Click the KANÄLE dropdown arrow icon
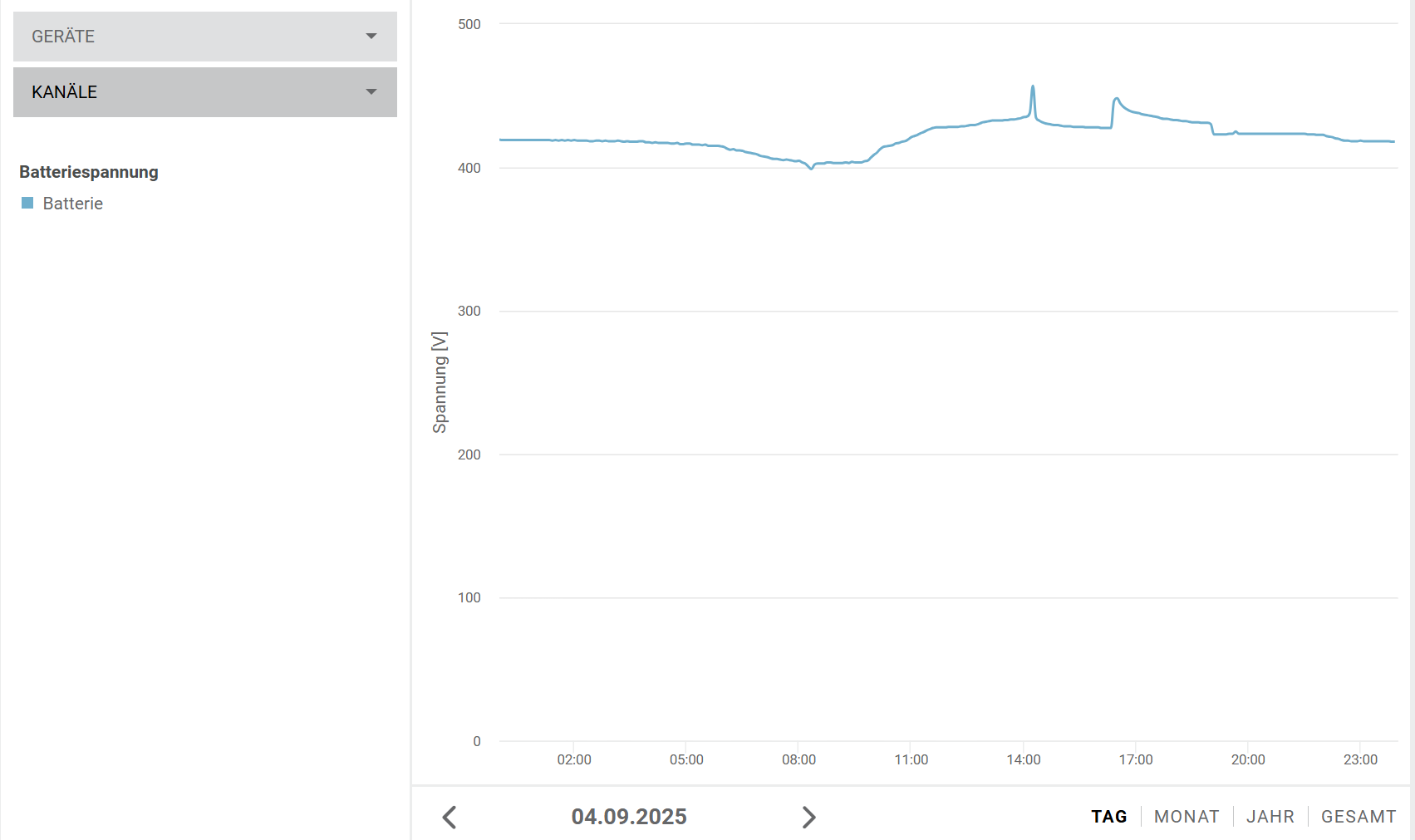 [371, 92]
